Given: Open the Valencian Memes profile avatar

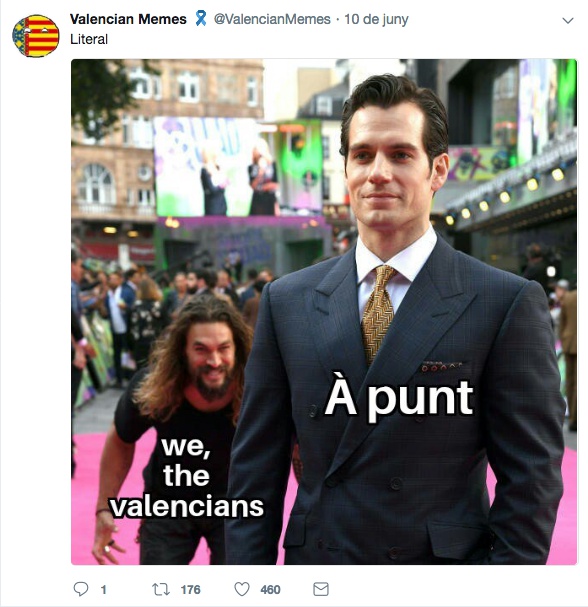Looking at the screenshot, I should coord(36,36).
